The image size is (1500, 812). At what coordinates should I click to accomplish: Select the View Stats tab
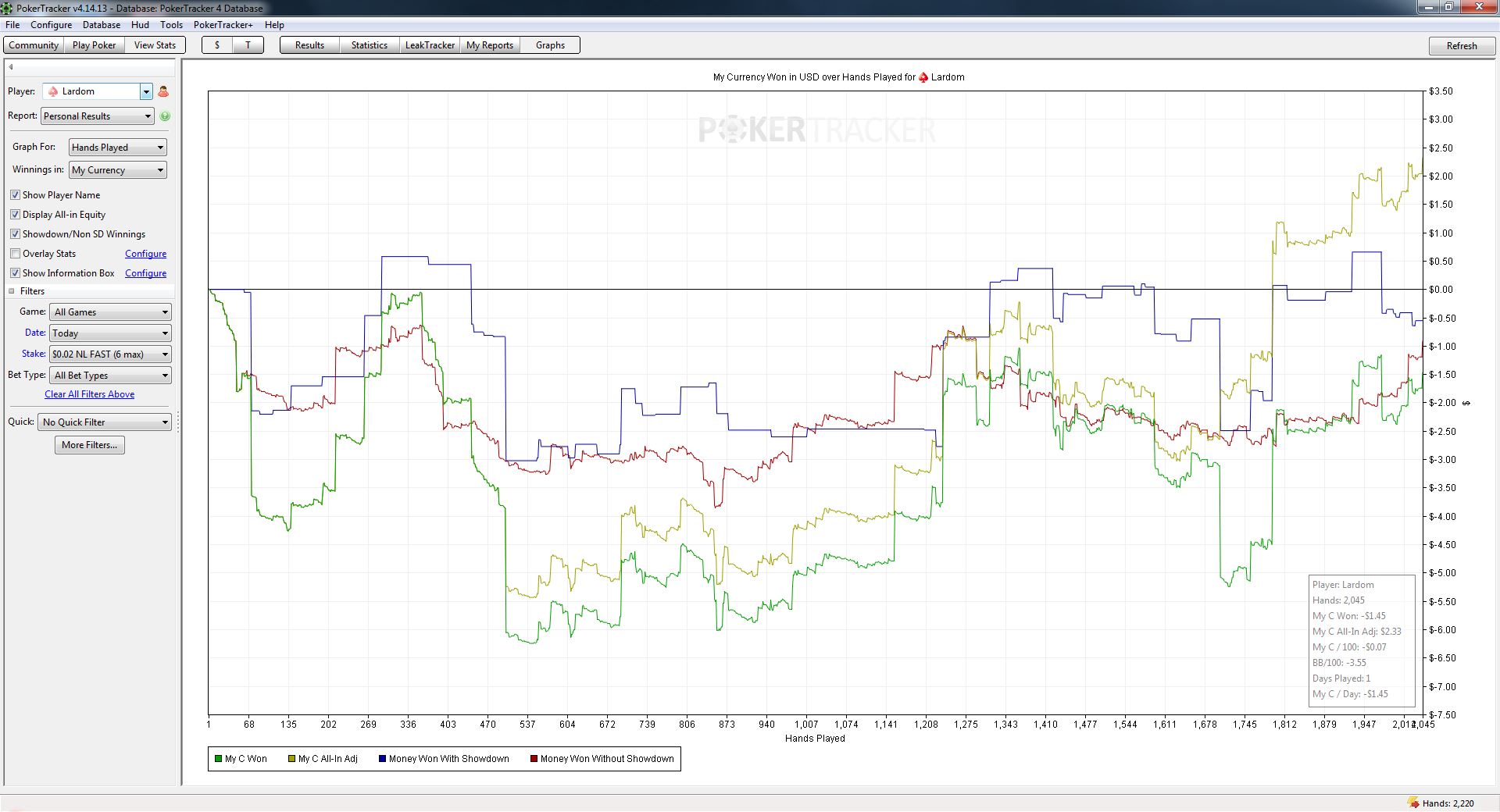point(155,45)
